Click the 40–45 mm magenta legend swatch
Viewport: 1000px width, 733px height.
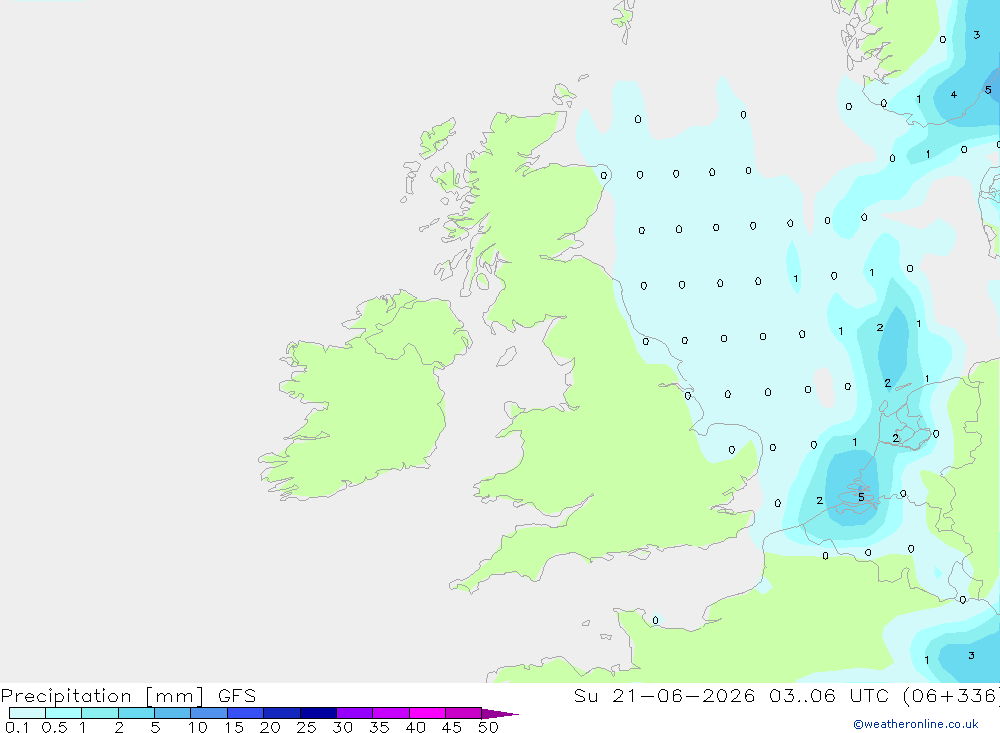[427, 713]
